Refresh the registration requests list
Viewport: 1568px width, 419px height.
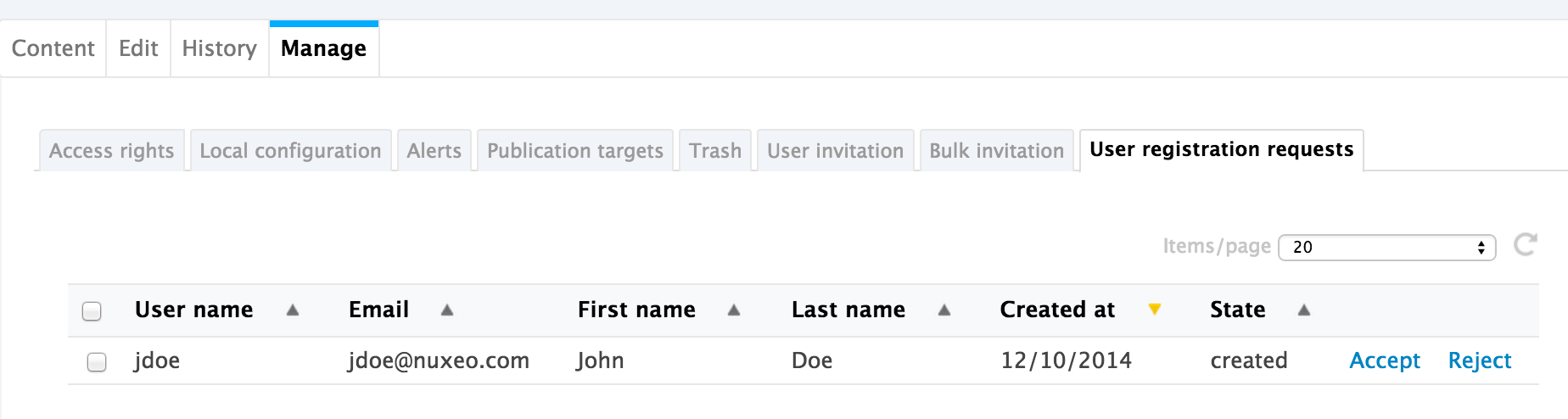1526,245
